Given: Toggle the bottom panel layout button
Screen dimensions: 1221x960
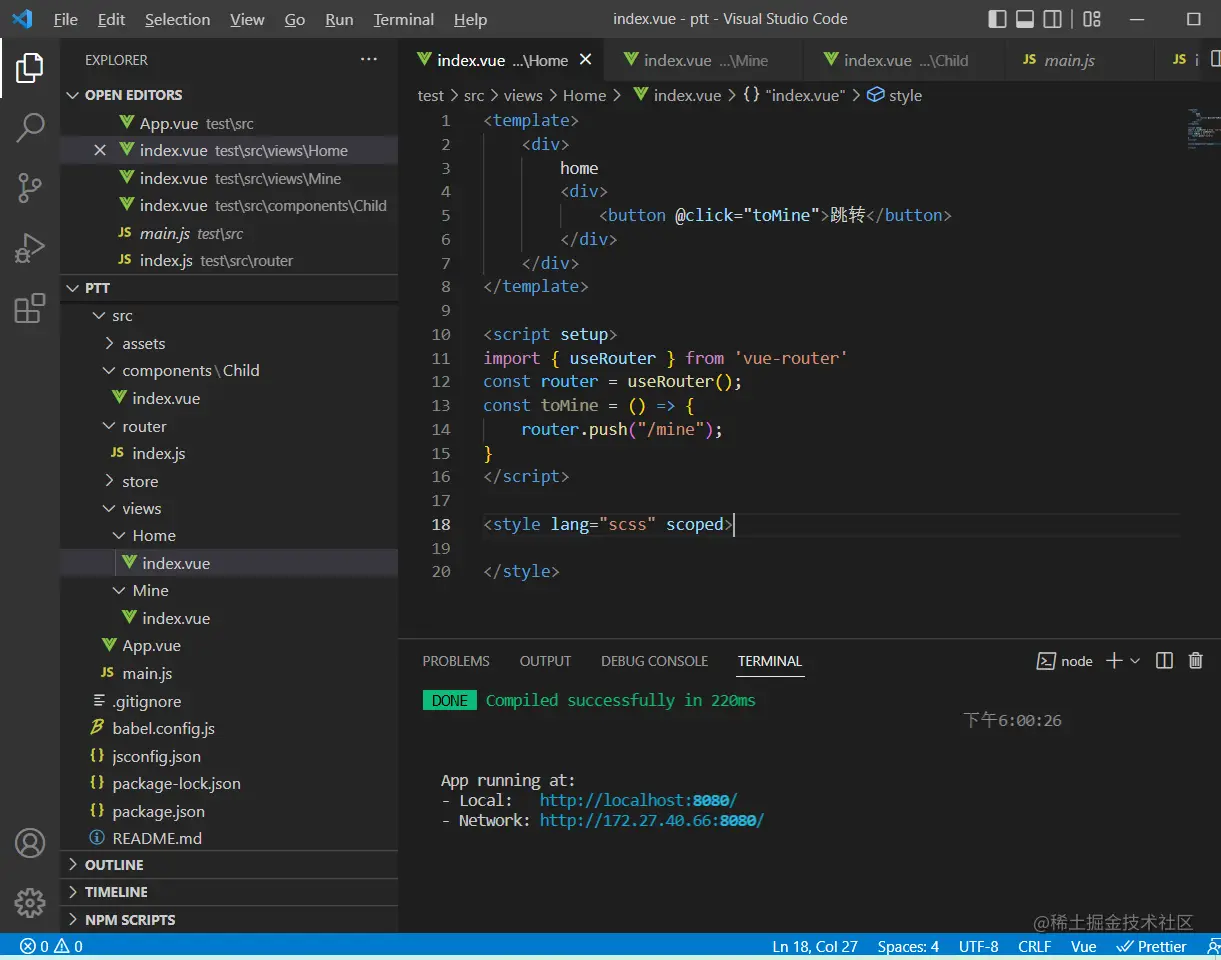Looking at the screenshot, I should pos(1025,19).
